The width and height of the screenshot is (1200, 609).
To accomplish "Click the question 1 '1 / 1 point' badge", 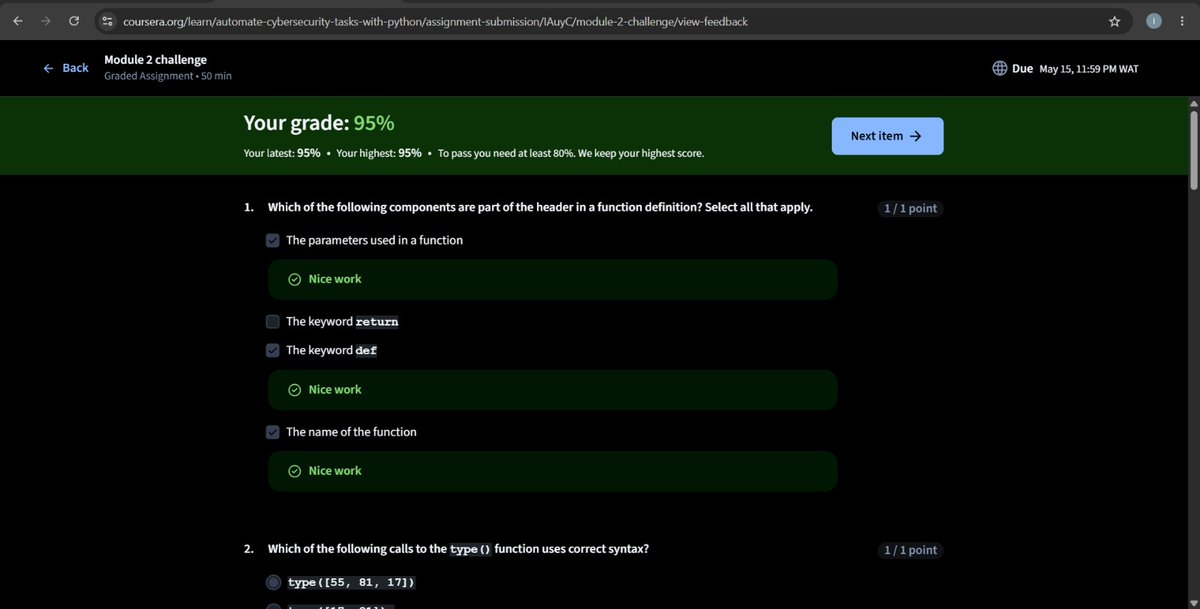I will coord(910,209).
